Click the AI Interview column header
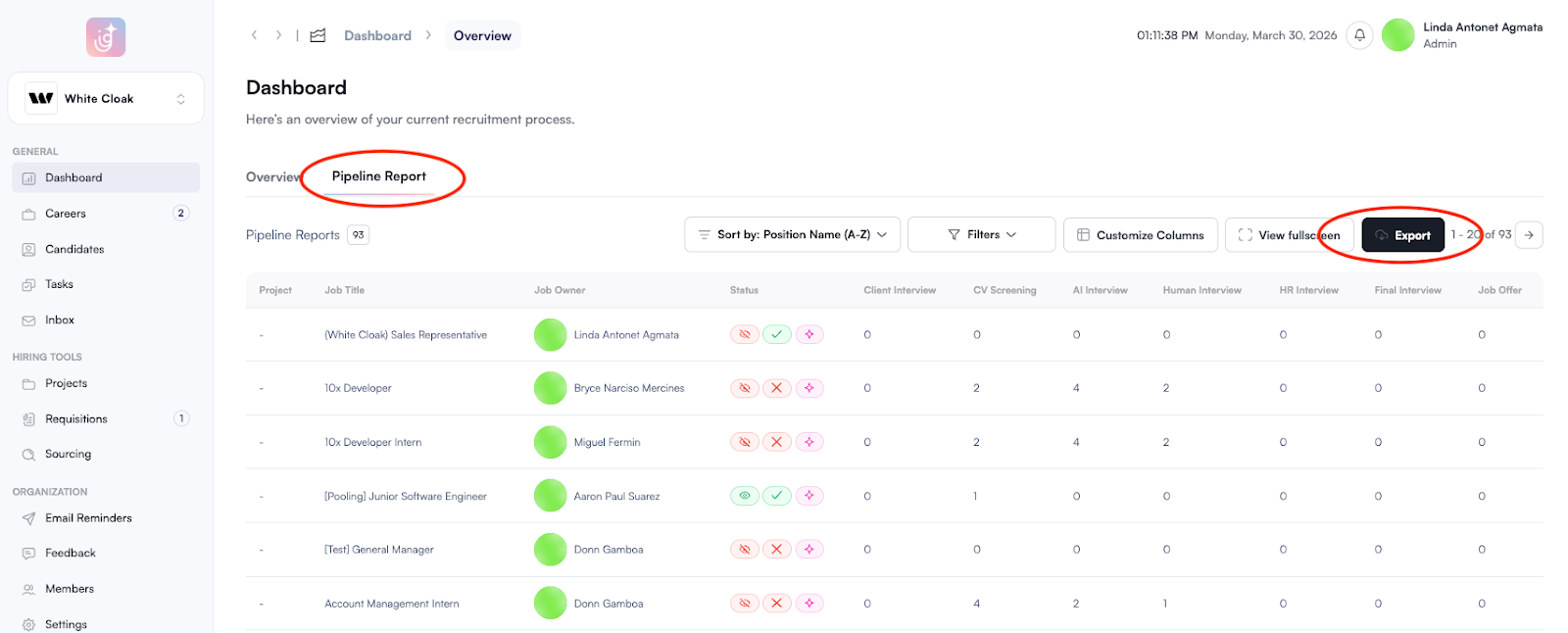 pyautogui.click(x=1100, y=290)
